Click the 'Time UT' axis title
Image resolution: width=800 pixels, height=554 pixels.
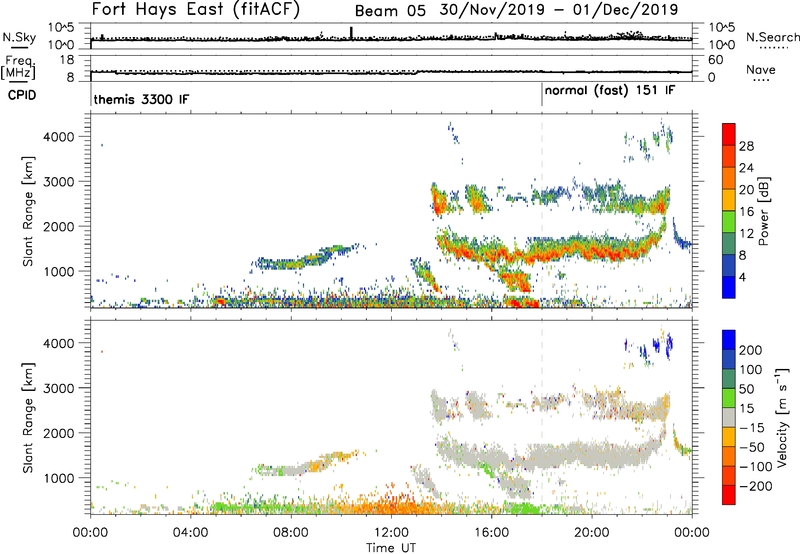tap(391, 547)
